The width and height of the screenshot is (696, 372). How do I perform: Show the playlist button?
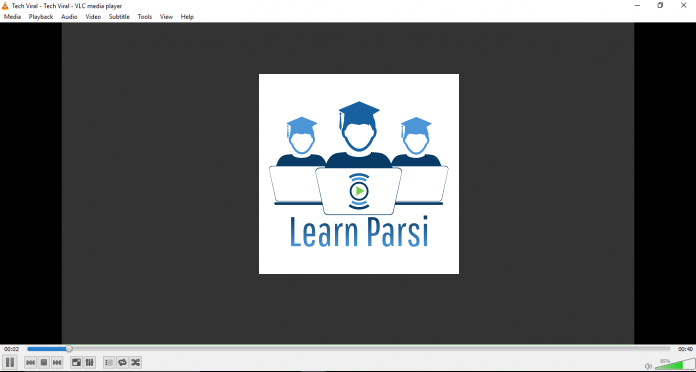point(109,363)
